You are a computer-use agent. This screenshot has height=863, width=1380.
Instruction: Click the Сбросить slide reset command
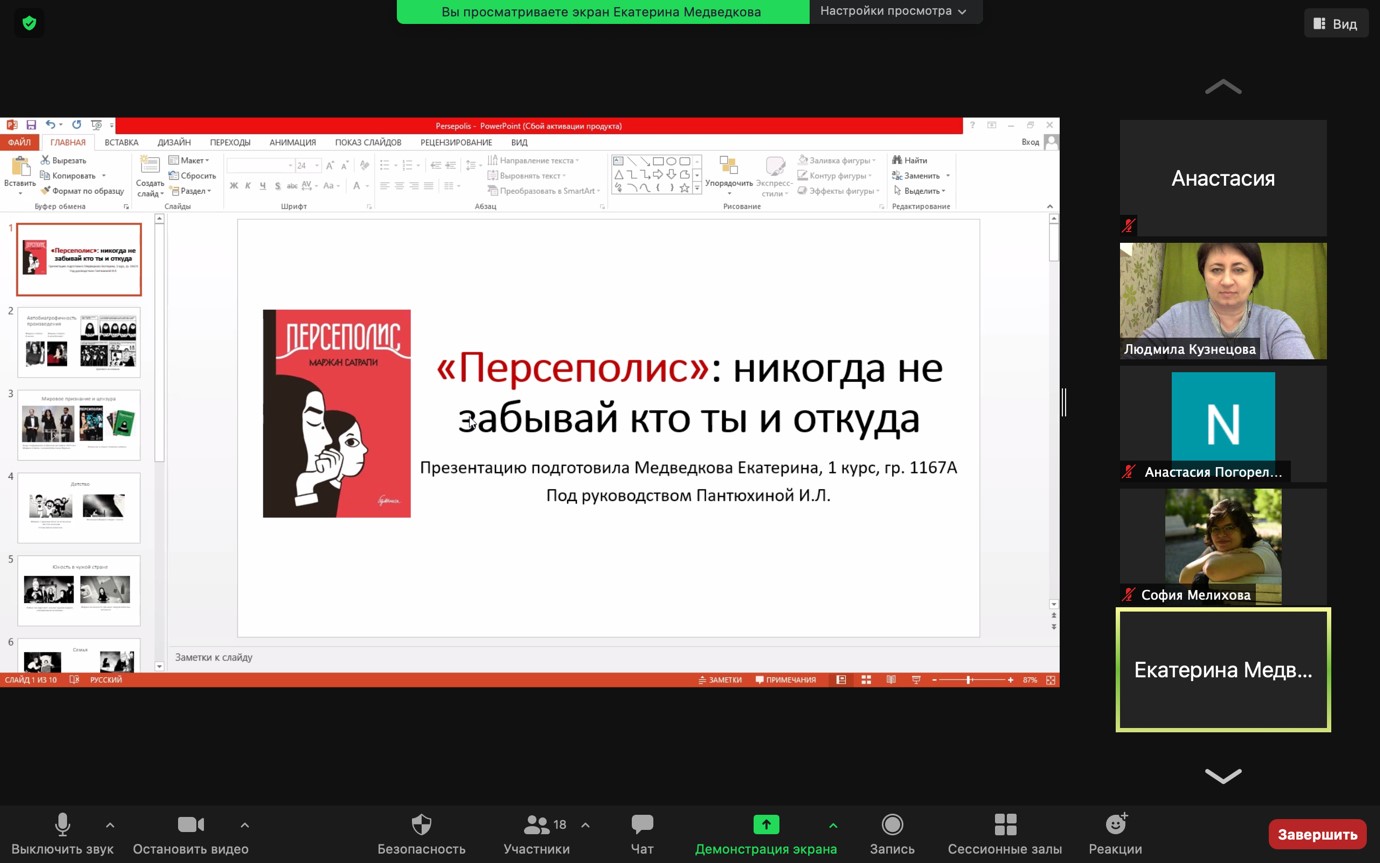click(x=193, y=175)
